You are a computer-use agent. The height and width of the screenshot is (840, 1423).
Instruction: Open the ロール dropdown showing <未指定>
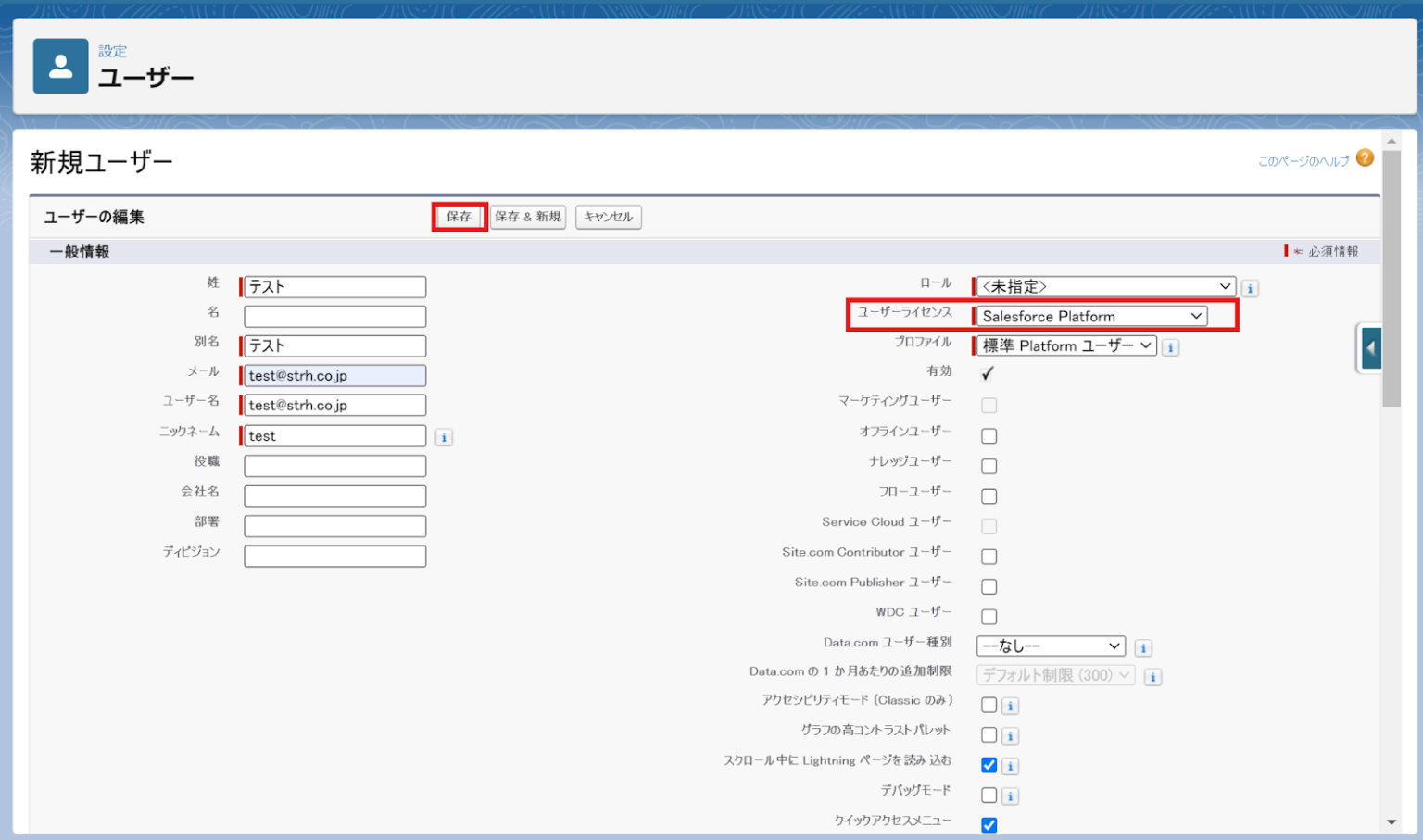click(x=1104, y=286)
